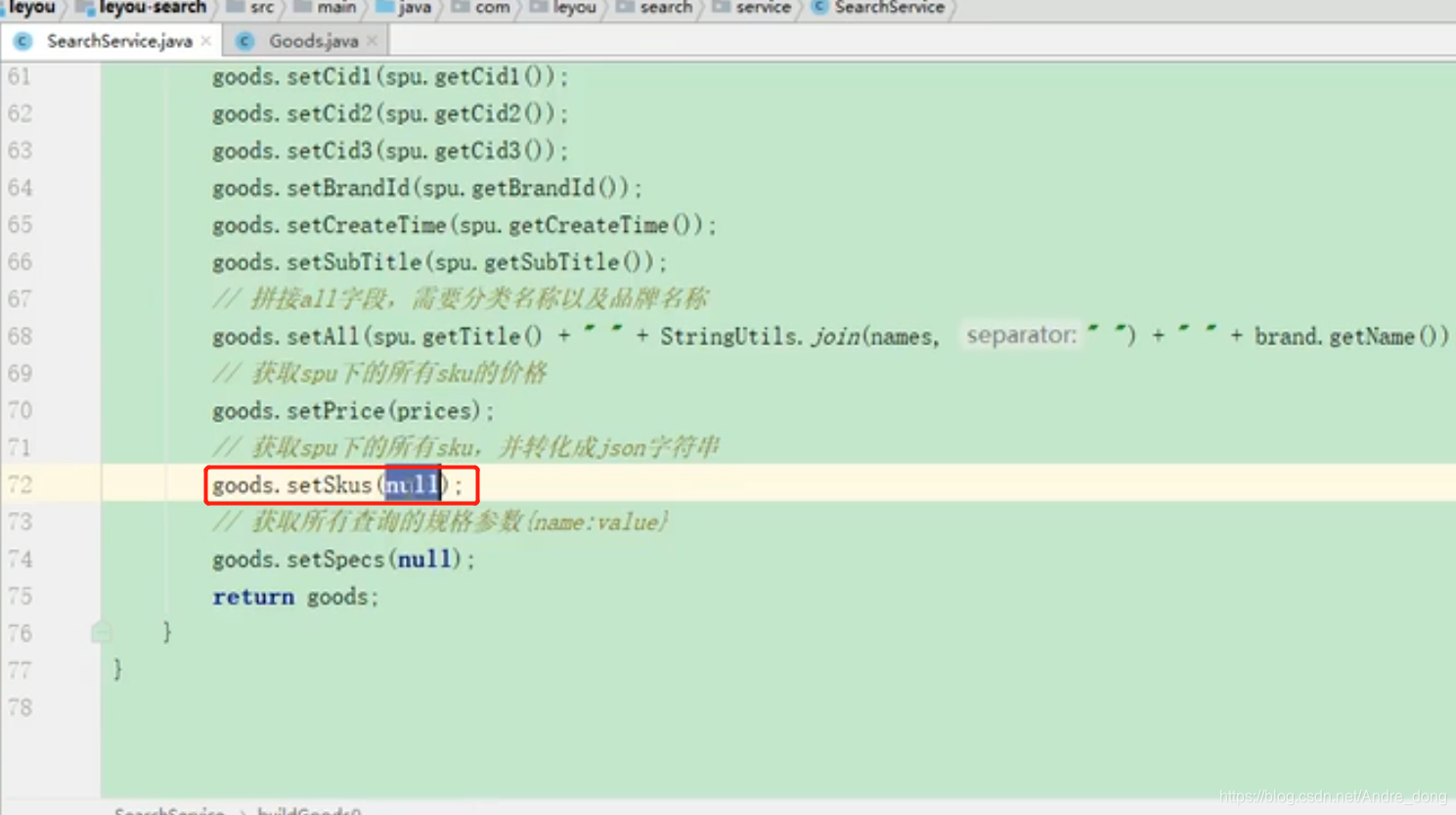Place cursor on goods.setCreateTime line

coord(464,225)
